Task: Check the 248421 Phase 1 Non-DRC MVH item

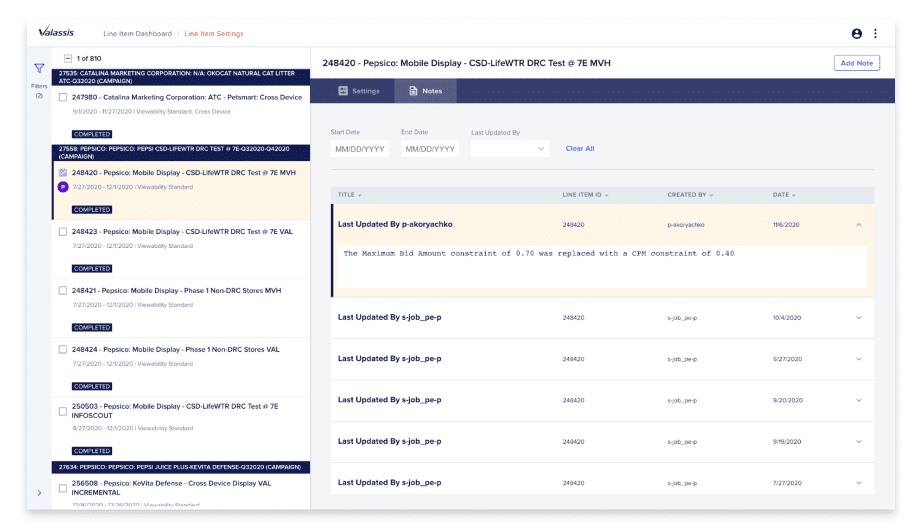Action: pos(63,291)
